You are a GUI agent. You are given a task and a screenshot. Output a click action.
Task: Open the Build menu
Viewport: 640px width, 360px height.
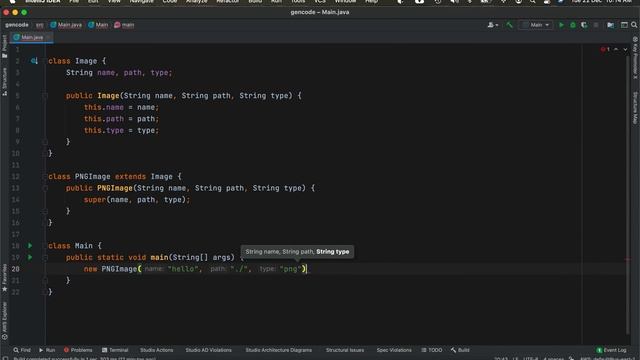coord(255,2)
